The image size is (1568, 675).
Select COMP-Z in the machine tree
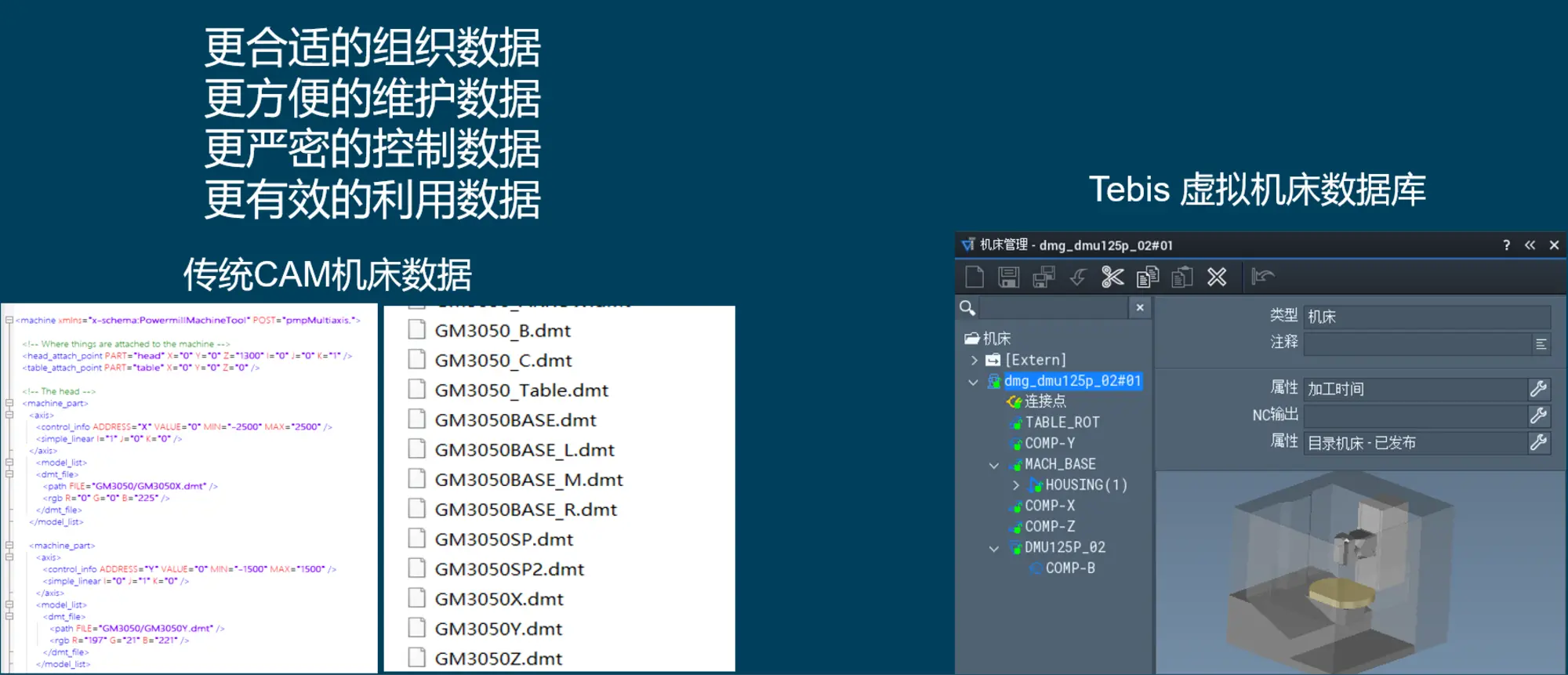[x=1050, y=526]
